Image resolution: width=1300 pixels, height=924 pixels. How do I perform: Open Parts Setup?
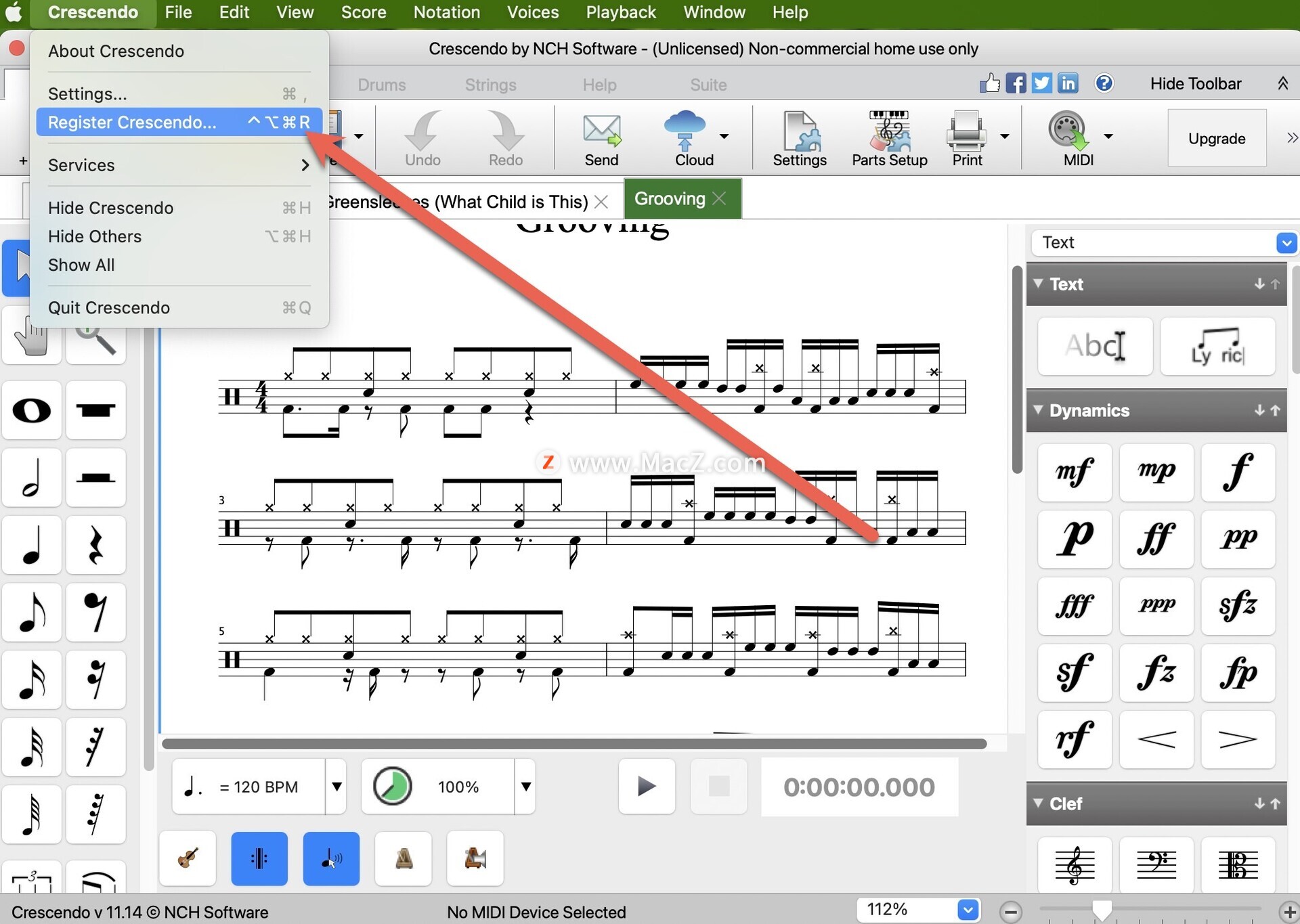pyautogui.click(x=889, y=139)
